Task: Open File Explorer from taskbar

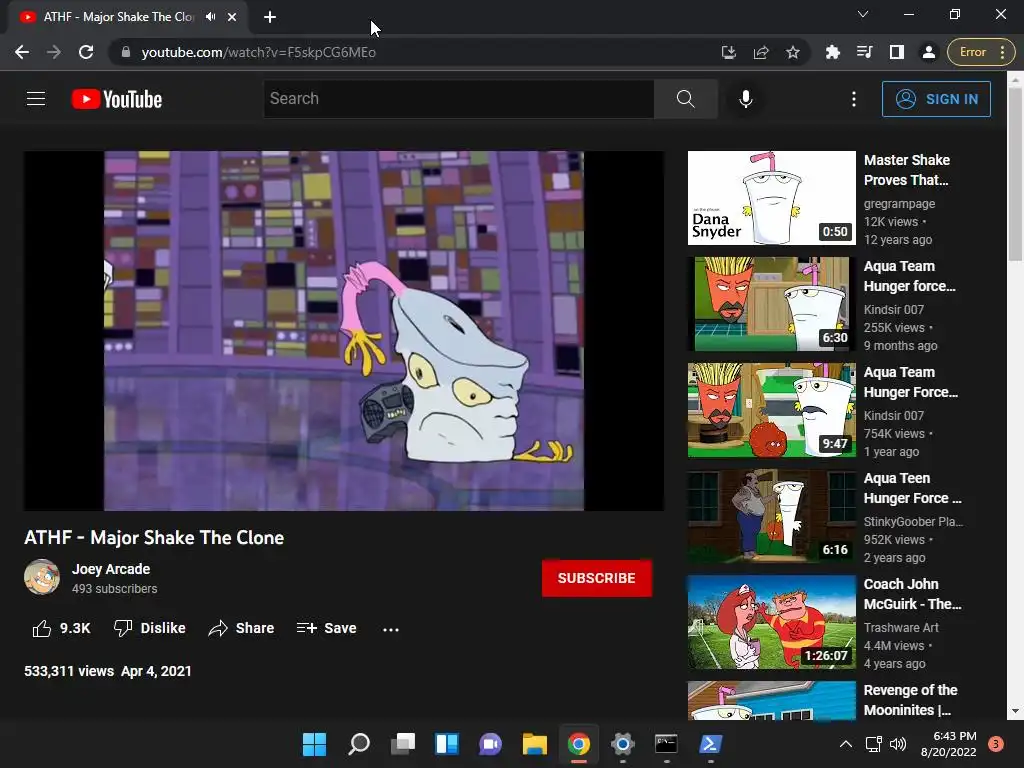Action: (x=534, y=744)
